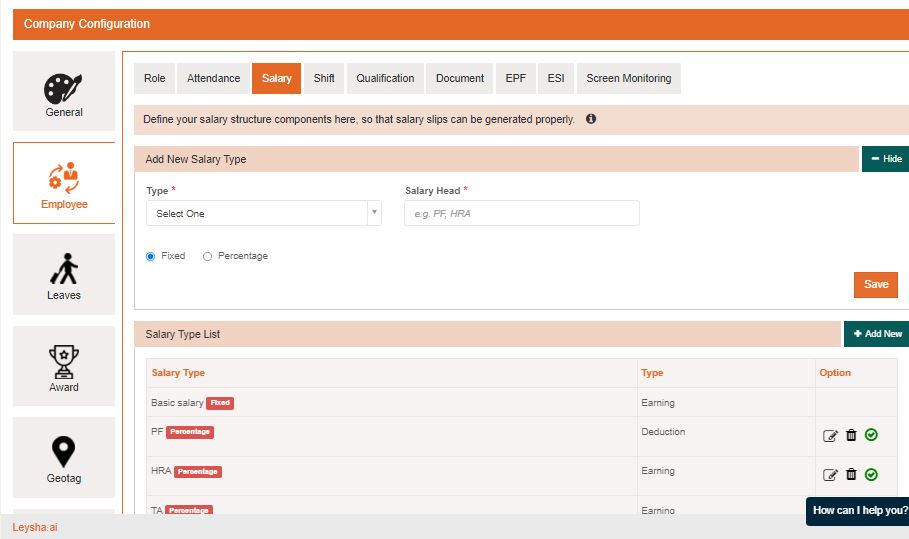
Task: Open the Leaves sidebar section
Action: pyautogui.click(x=64, y=275)
